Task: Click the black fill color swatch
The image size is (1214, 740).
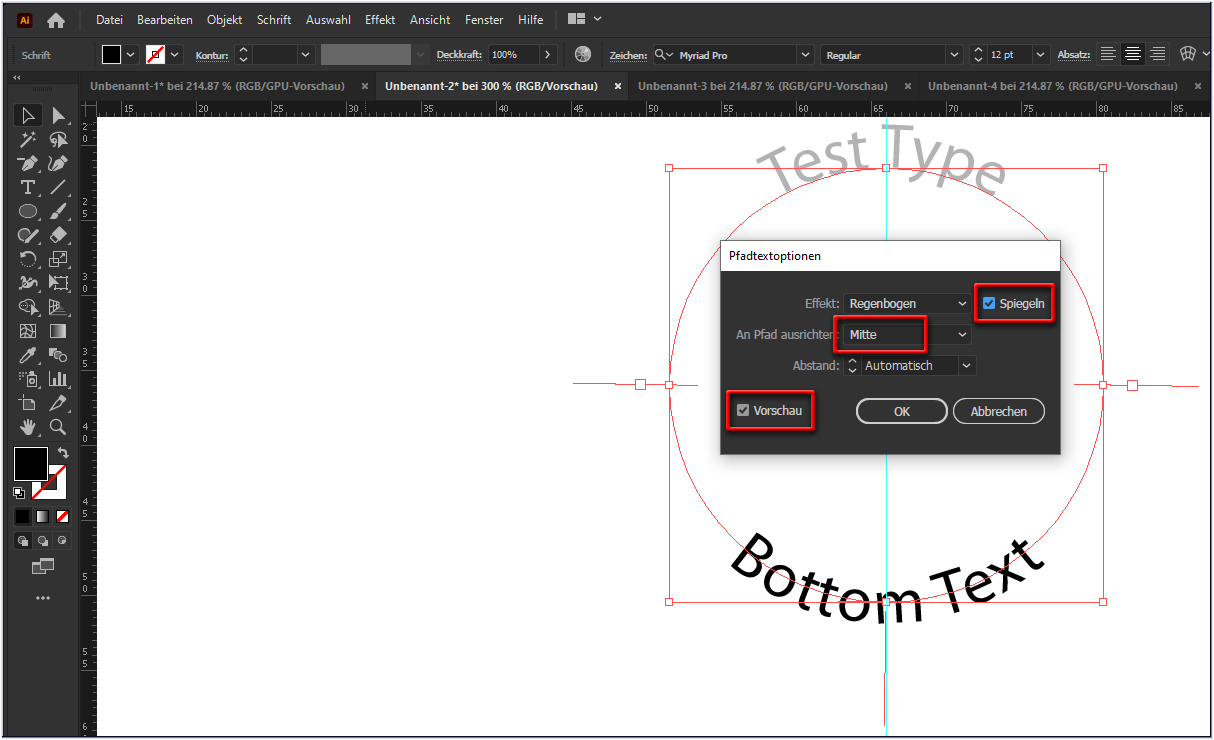Action: point(30,464)
